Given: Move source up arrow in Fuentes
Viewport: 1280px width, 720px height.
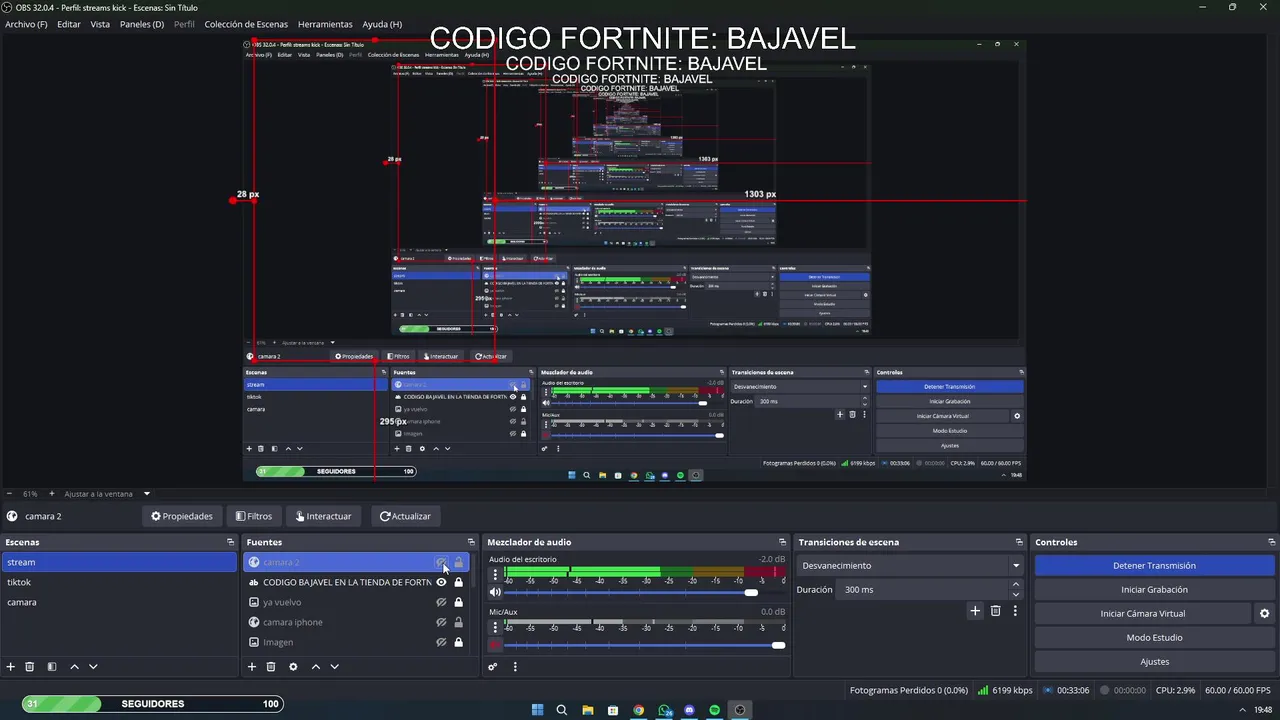Looking at the screenshot, I should tap(316, 667).
